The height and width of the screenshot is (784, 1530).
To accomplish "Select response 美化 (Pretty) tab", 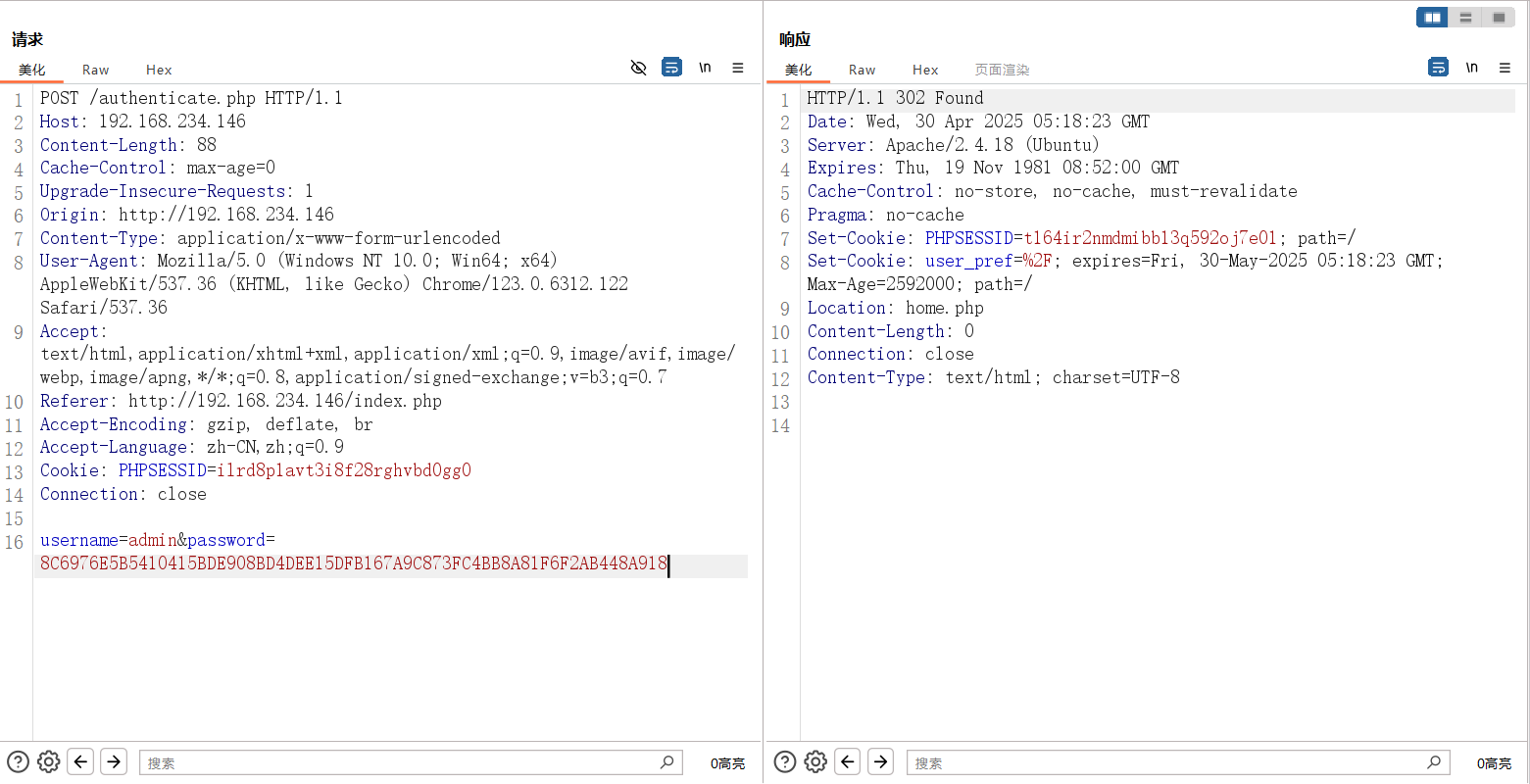I will tap(798, 71).
